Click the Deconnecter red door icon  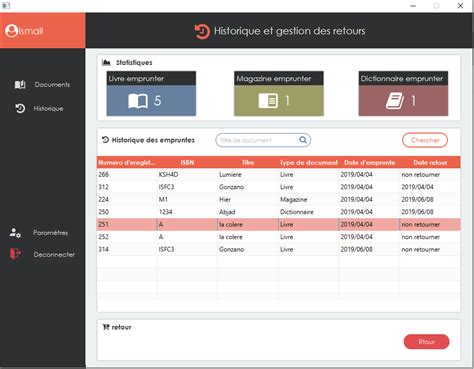15,254
